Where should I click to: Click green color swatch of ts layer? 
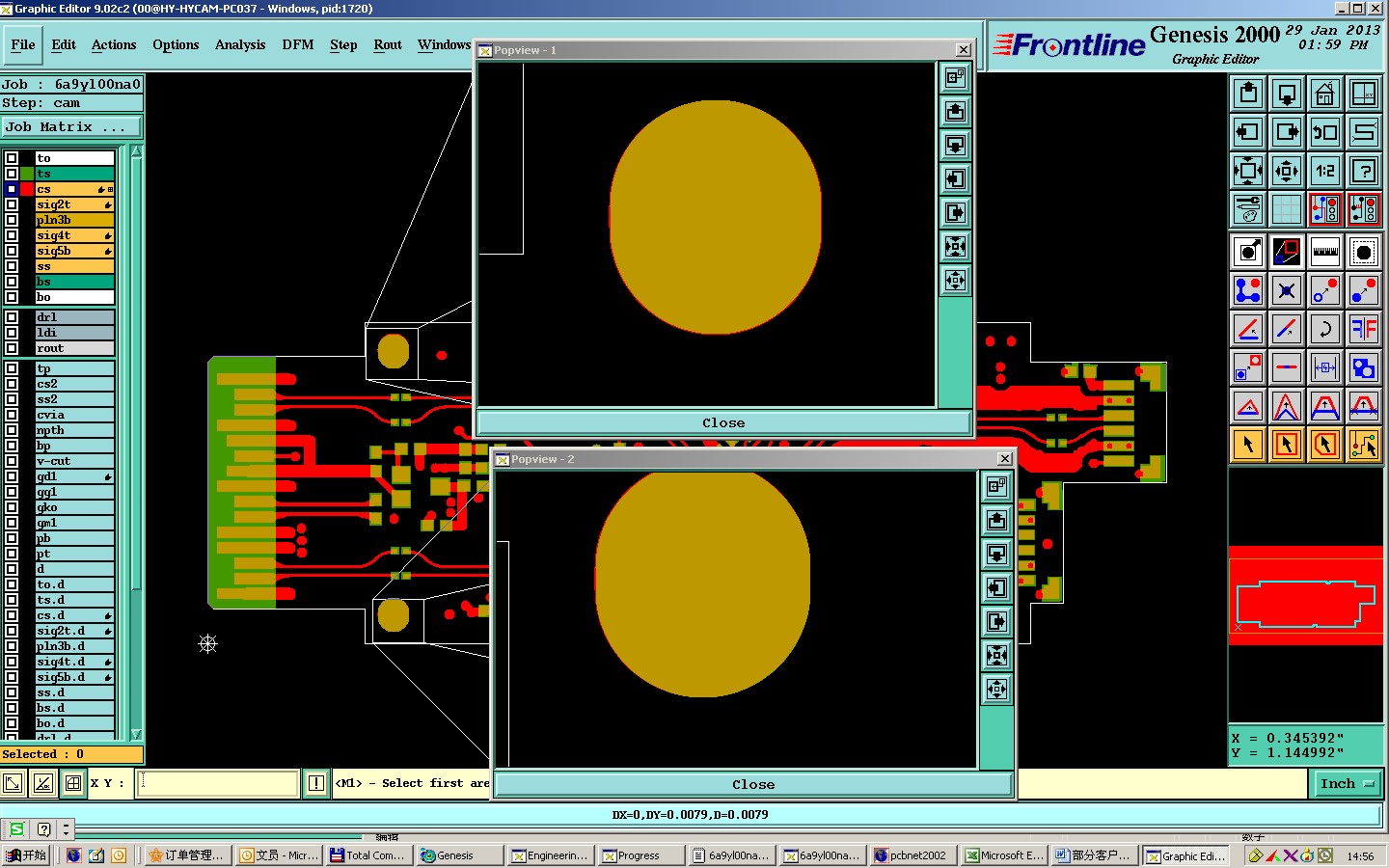pyautogui.click(x=27, y=174)
